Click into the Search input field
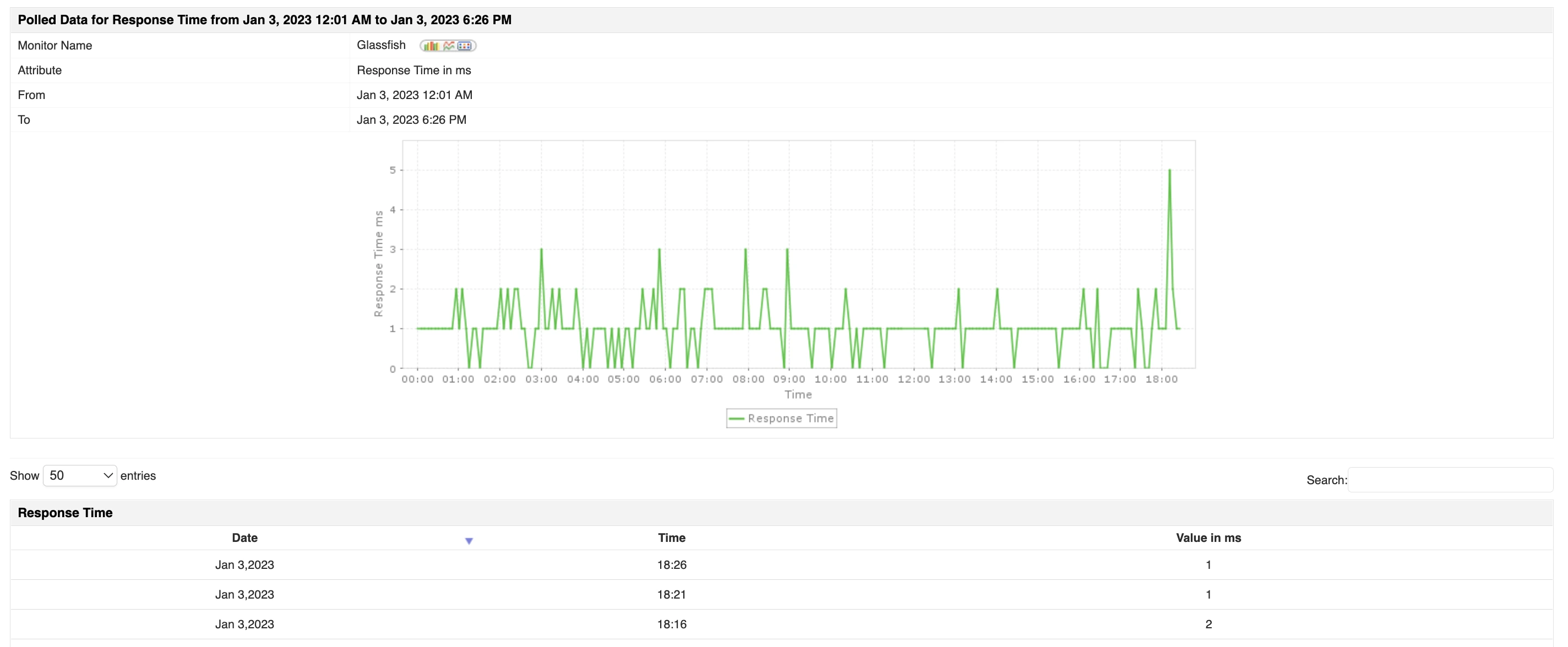Screen dimensions: 1568x647 1450,480
